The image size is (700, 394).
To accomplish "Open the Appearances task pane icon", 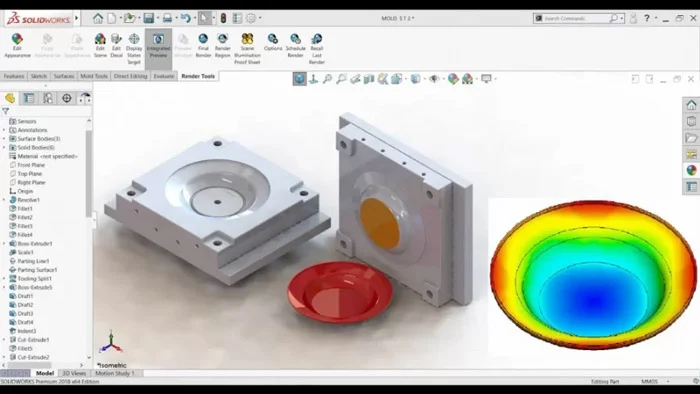I will (691, 170).
